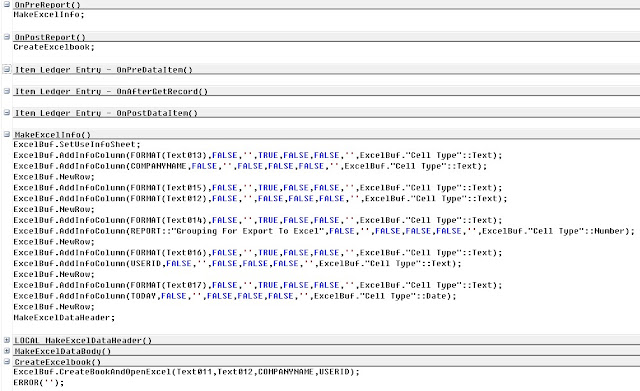
Task: Click the AddInfoColumn line with USERID
Action: tap(237, 264)
